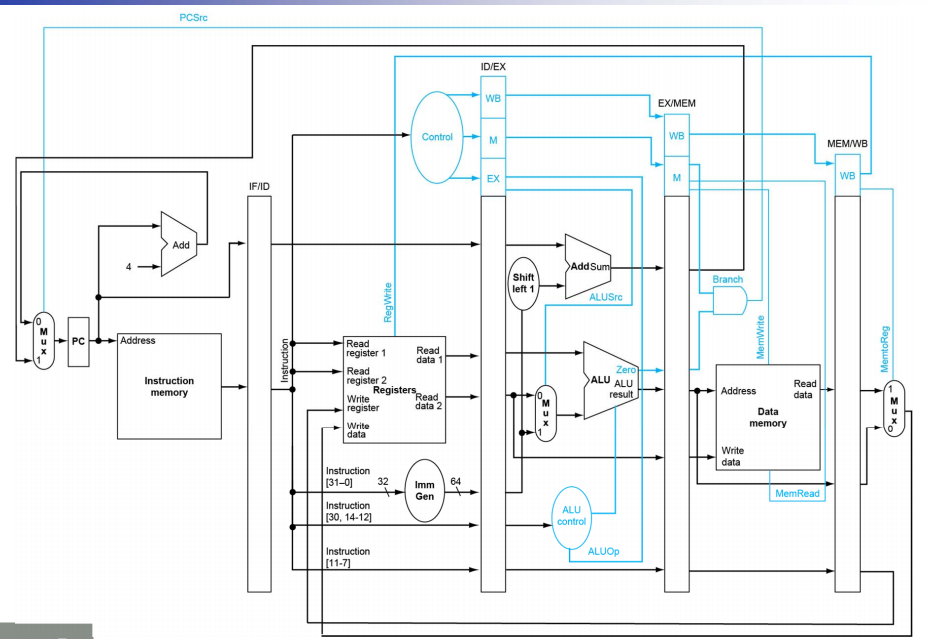The height and width of the screenshot is (639, 938).
Task: Select the Instruction [31–0] label
Action: tap(348, 476)
